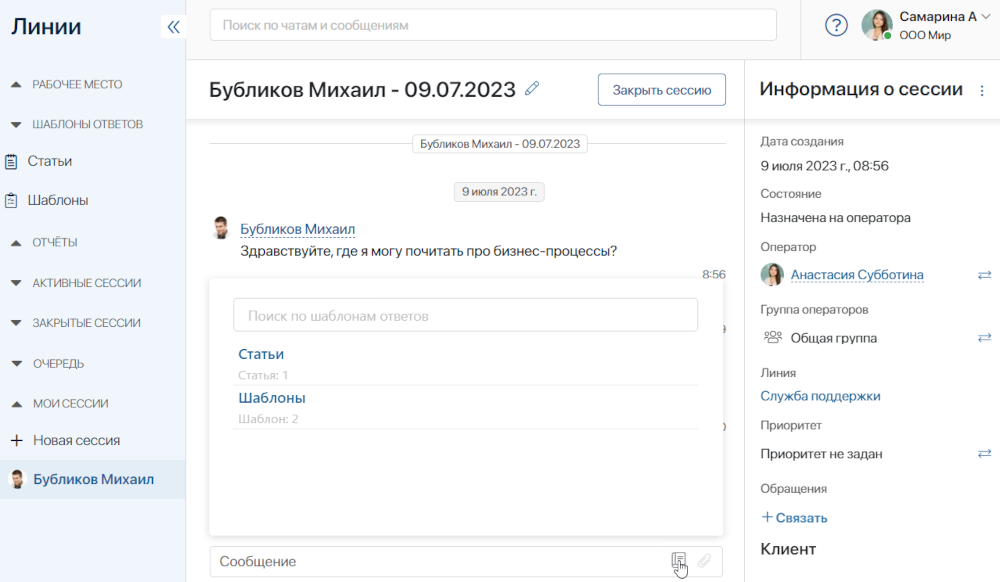Open the Служба поддержки line link
Image resolution: width=1000 pixels, height=582 pixels.
[820, 396]
